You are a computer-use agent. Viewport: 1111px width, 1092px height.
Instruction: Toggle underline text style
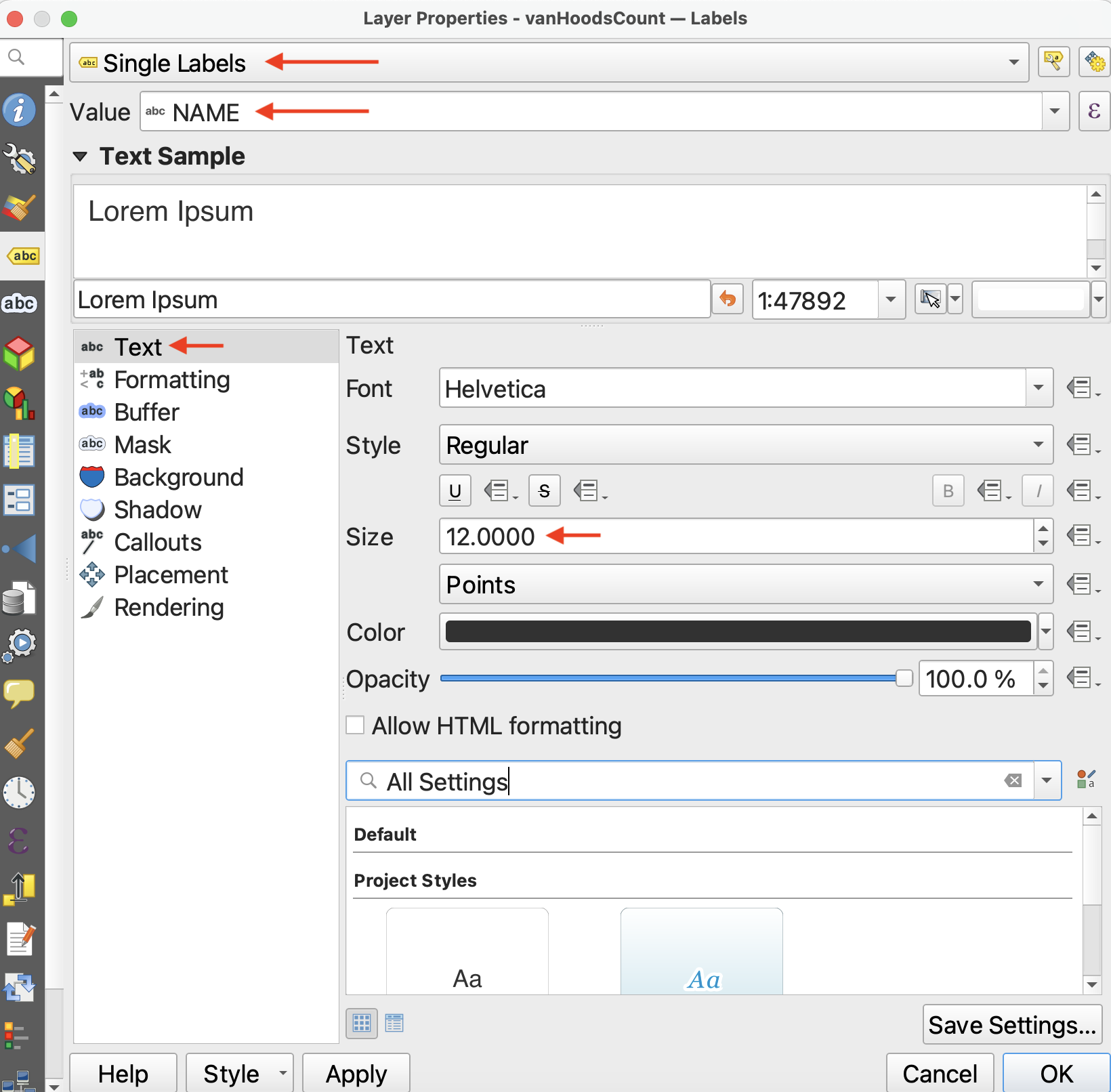click(455, 491)
